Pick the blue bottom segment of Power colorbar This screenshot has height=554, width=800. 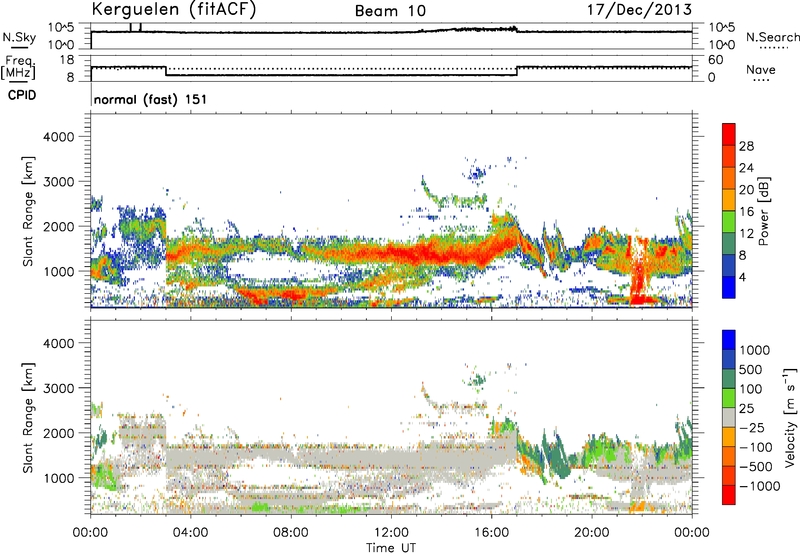(x=729, y=287)
